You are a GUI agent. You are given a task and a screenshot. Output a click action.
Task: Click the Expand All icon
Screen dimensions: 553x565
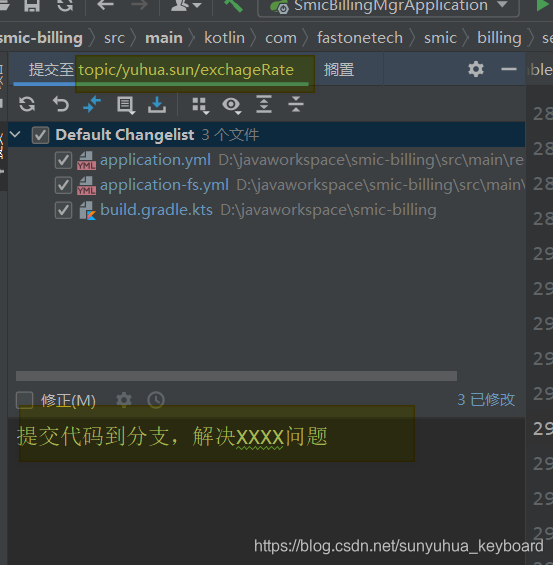(264, 104)
